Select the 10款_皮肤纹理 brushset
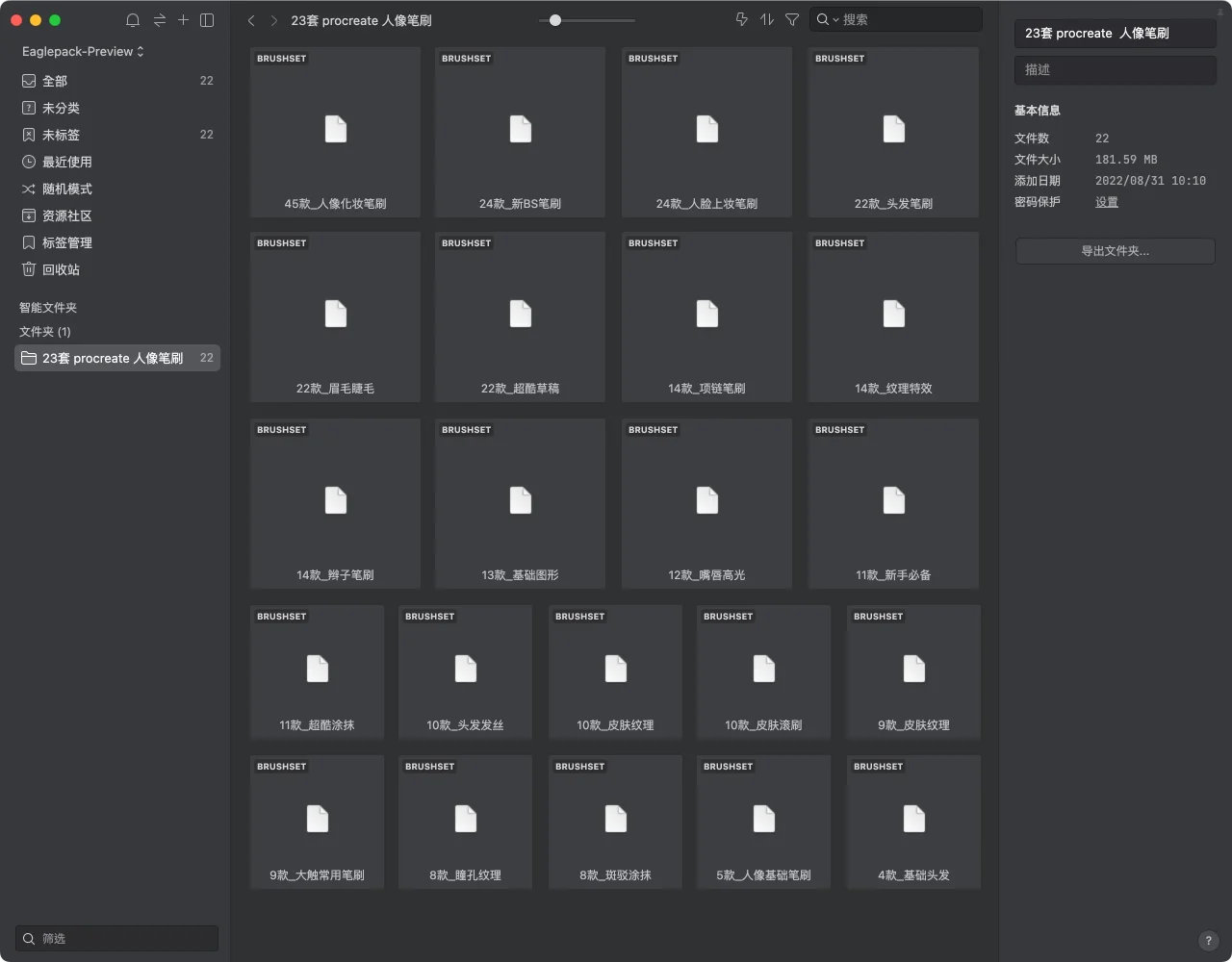The width and height of the screenshot is (1232, 962). [615, 671]
